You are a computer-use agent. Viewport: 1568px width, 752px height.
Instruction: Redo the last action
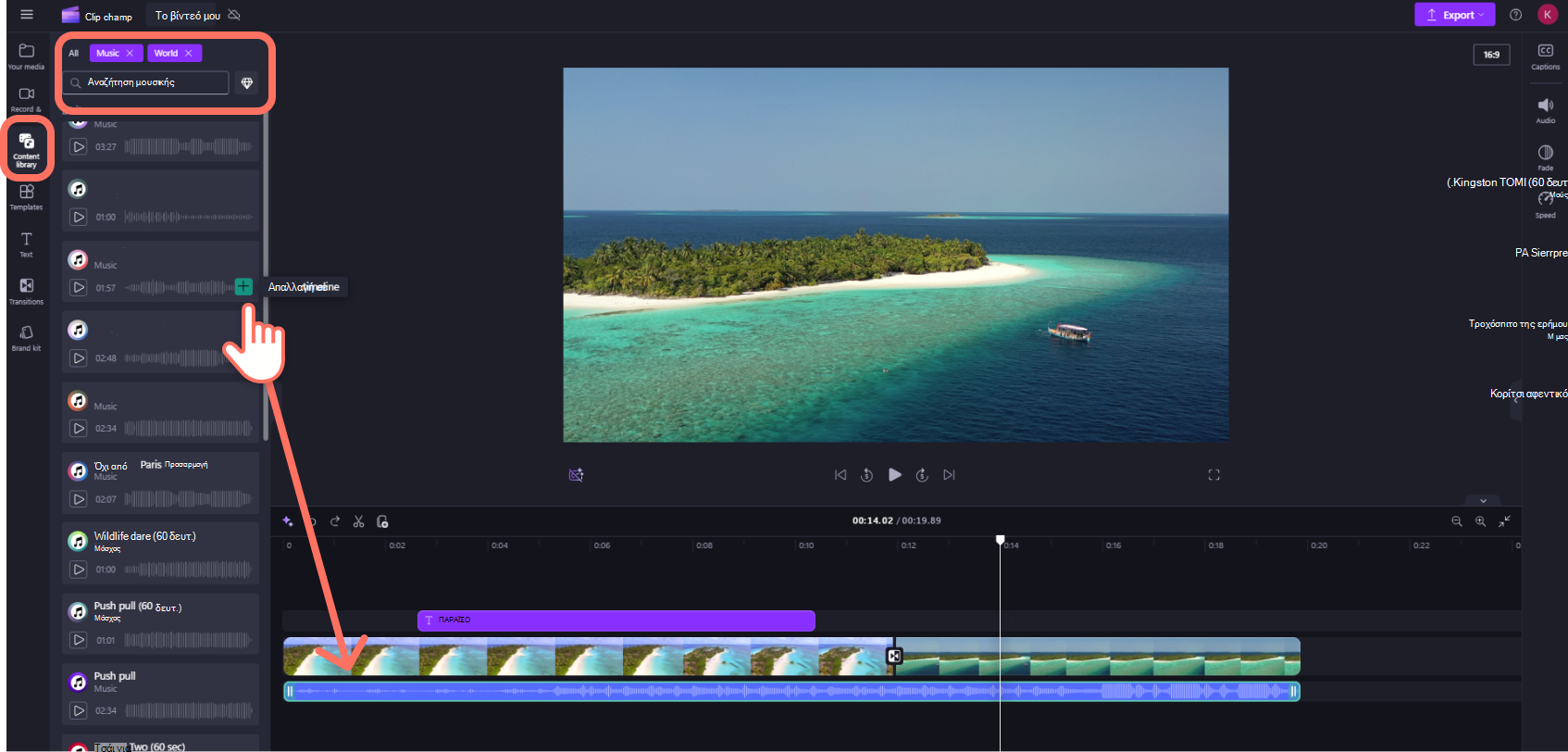coord(335,521)
